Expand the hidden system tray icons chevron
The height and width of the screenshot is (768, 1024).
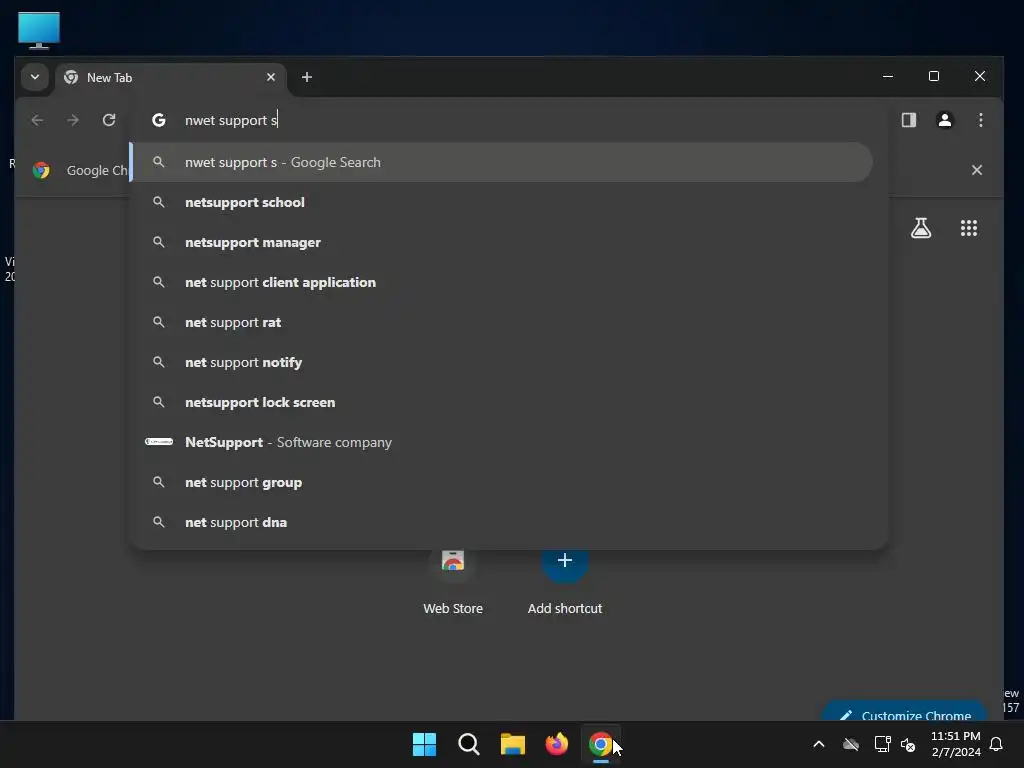tap(818, 744)
